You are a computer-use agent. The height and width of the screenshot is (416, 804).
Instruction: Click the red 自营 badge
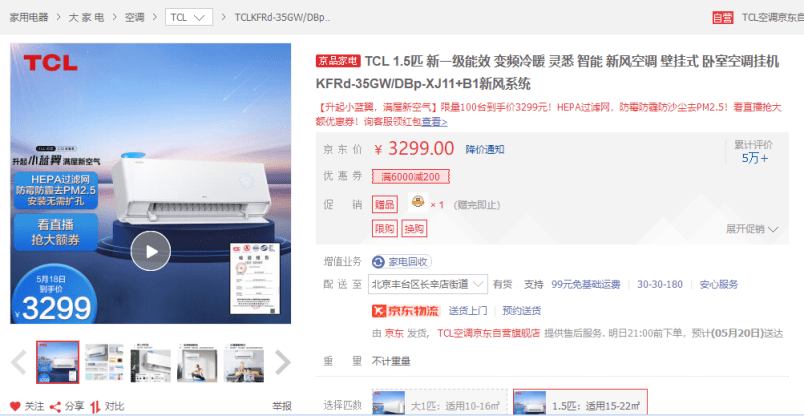coord(722,17)
